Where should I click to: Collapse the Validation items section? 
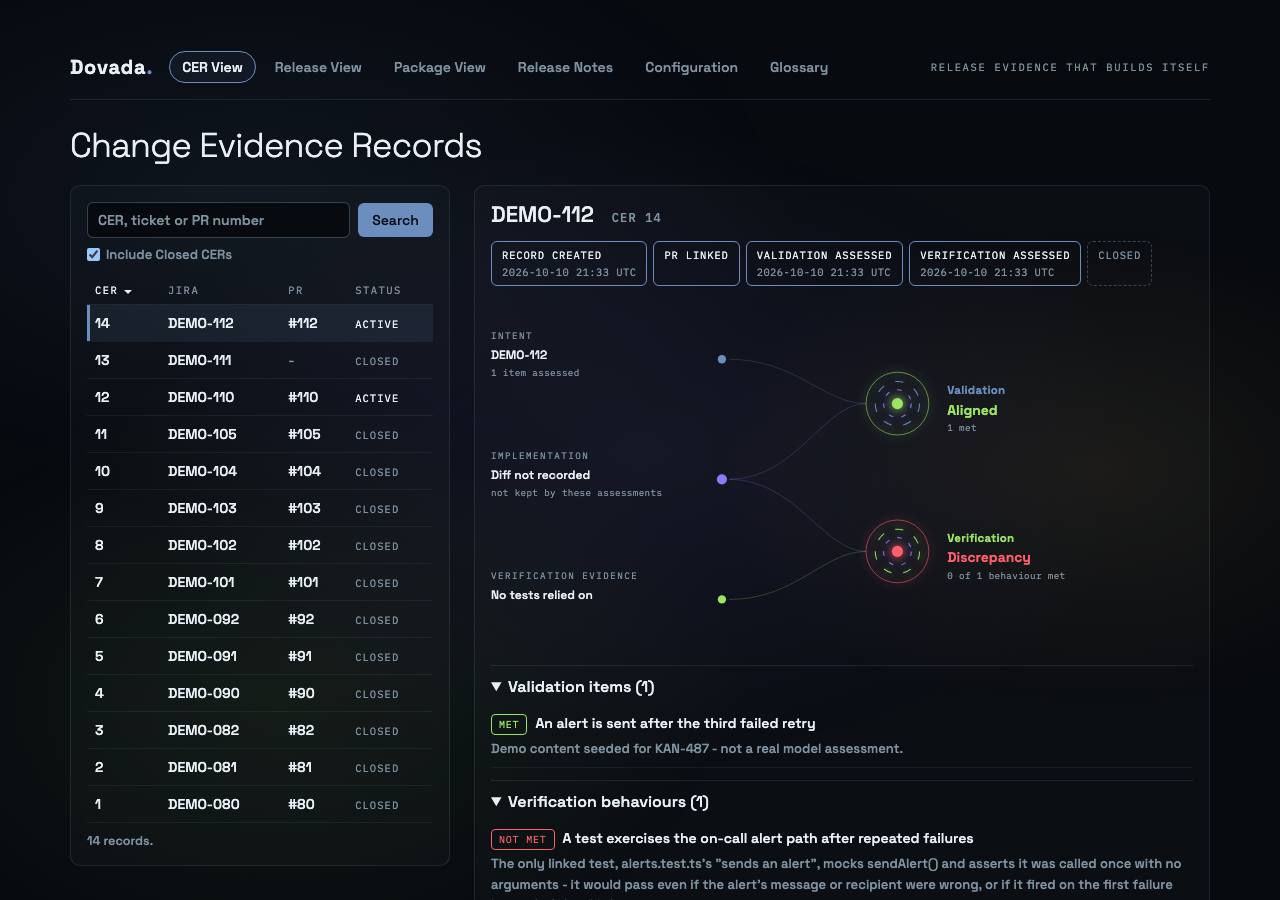[x=572, y=687]
